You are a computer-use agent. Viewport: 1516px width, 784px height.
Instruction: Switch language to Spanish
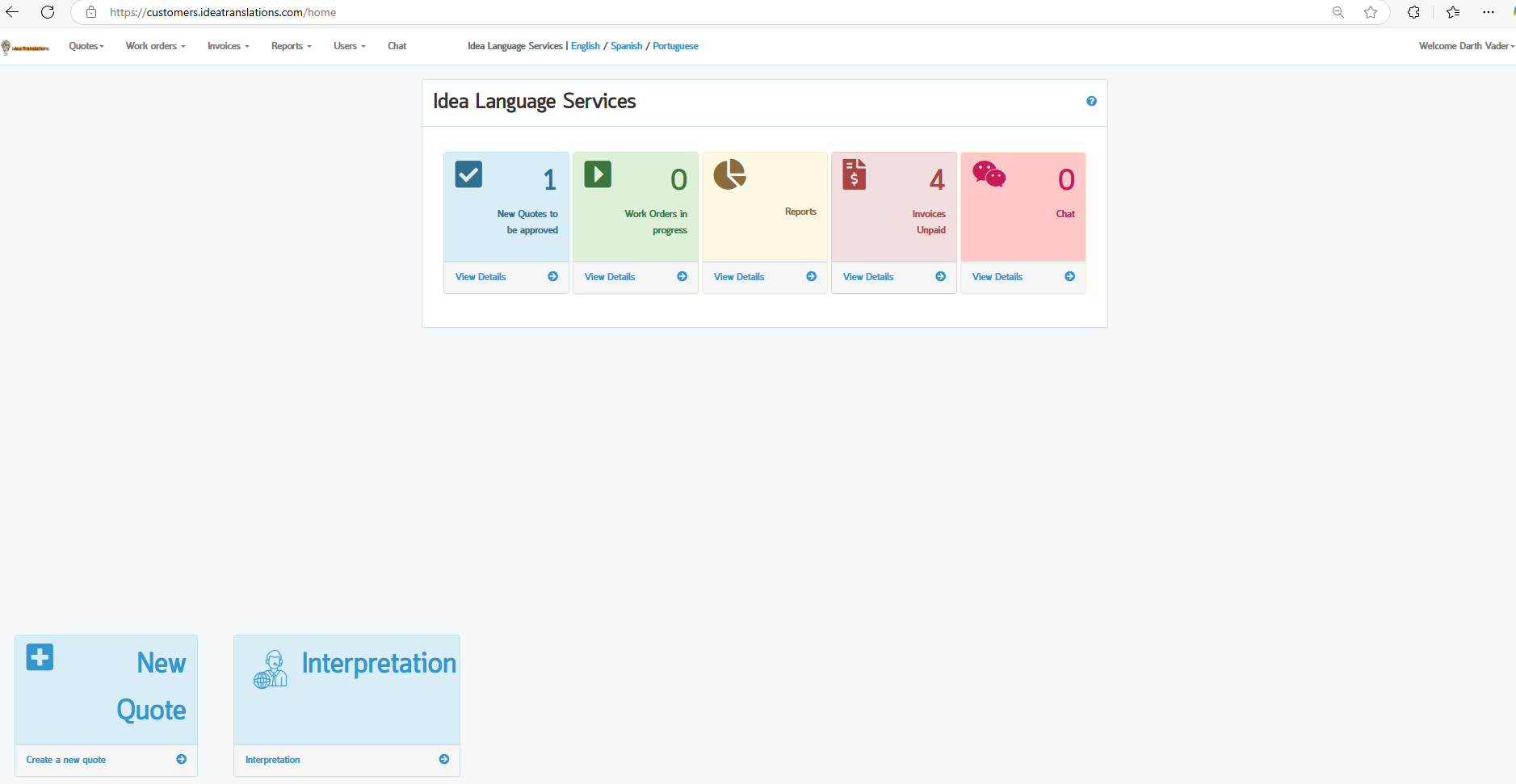coord(626,46)
